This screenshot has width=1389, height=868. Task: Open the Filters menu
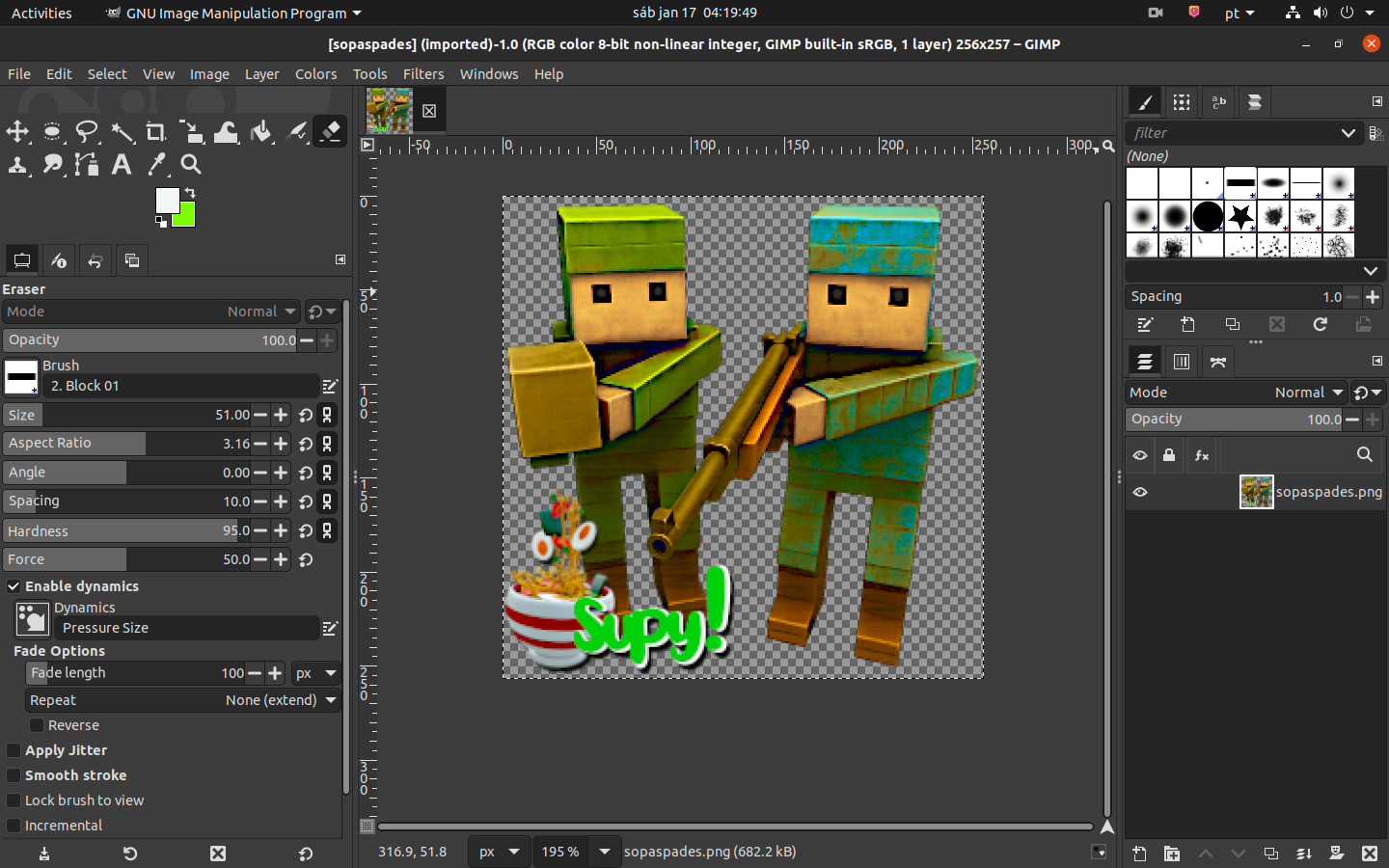422,74
